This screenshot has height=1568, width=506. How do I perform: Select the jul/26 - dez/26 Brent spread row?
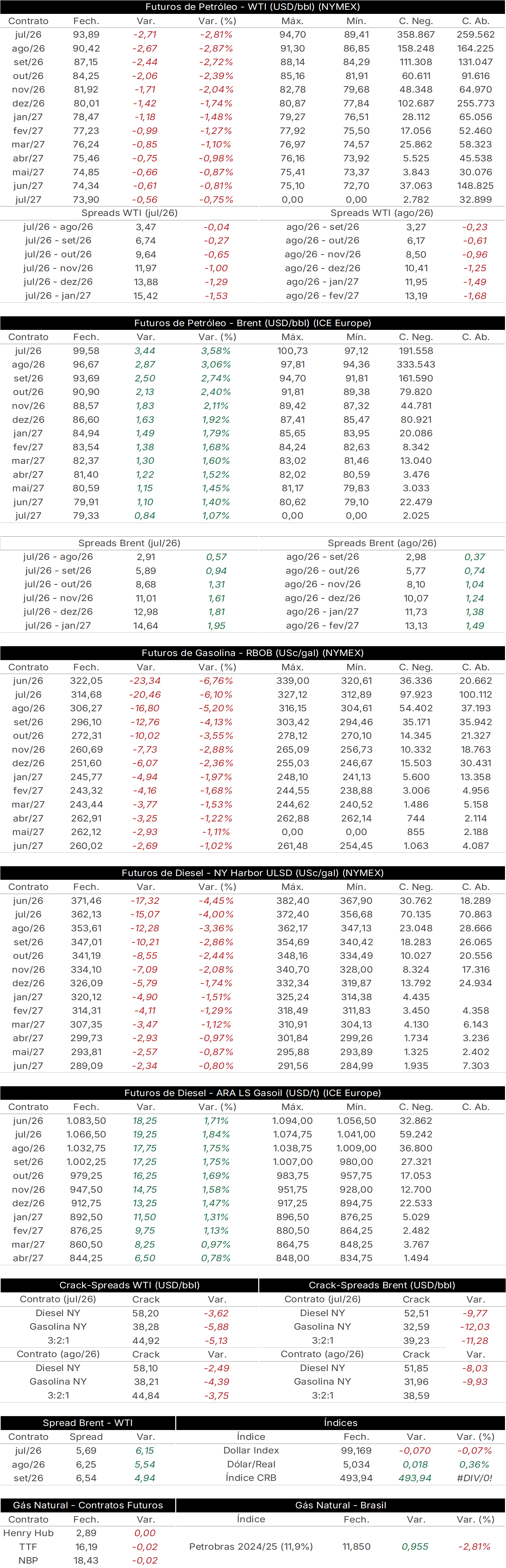pos(129,612)
